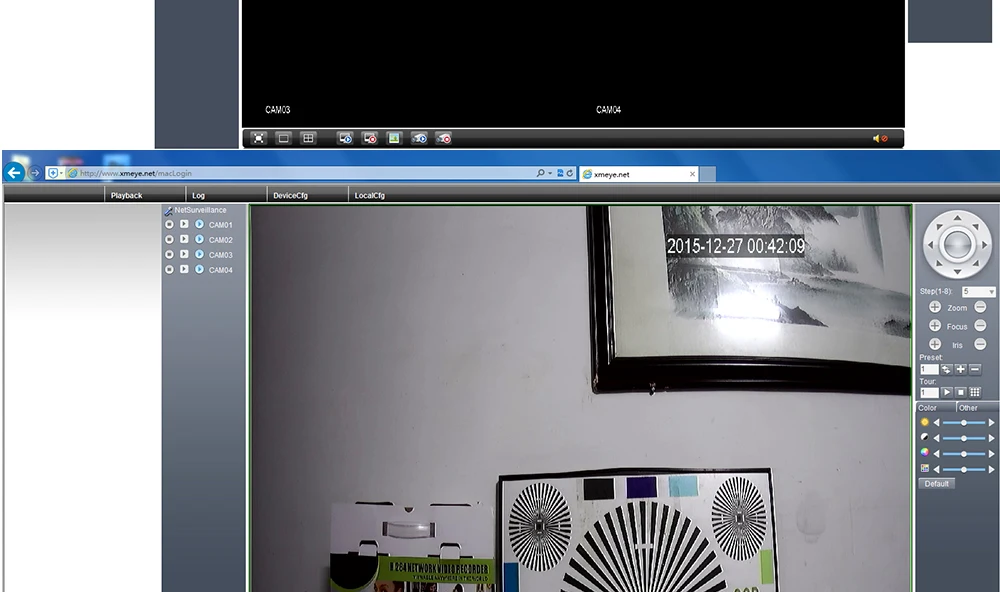Click the Default color reset button
1000x592 pixels.
pyautogui.click(x=936, y=484)
